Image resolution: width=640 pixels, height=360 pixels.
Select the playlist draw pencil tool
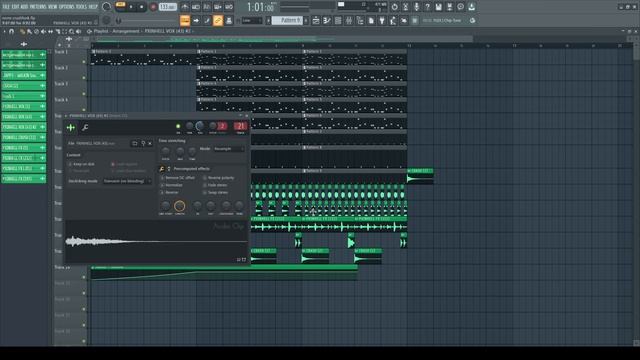pyautogui.click(x=22, y=31)
